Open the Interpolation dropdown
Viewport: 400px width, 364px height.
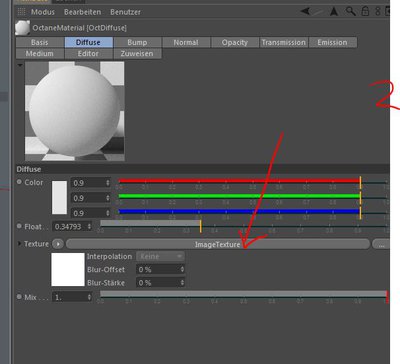(160, 256)
